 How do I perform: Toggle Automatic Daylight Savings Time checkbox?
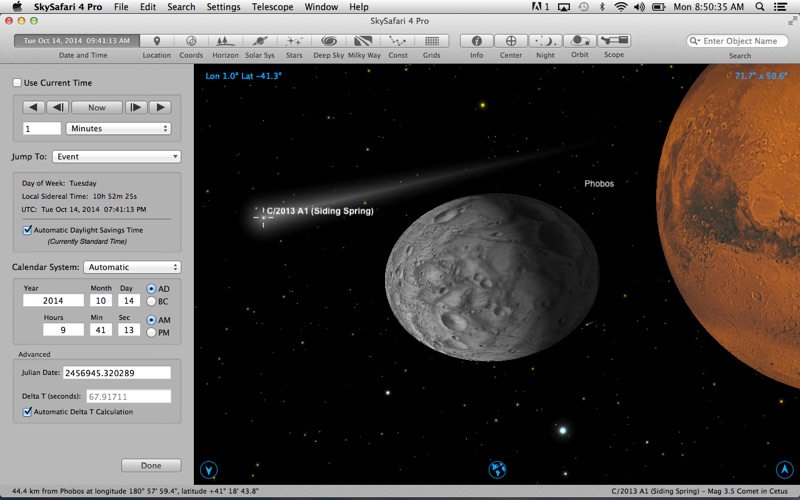click(x=28, y=230)
